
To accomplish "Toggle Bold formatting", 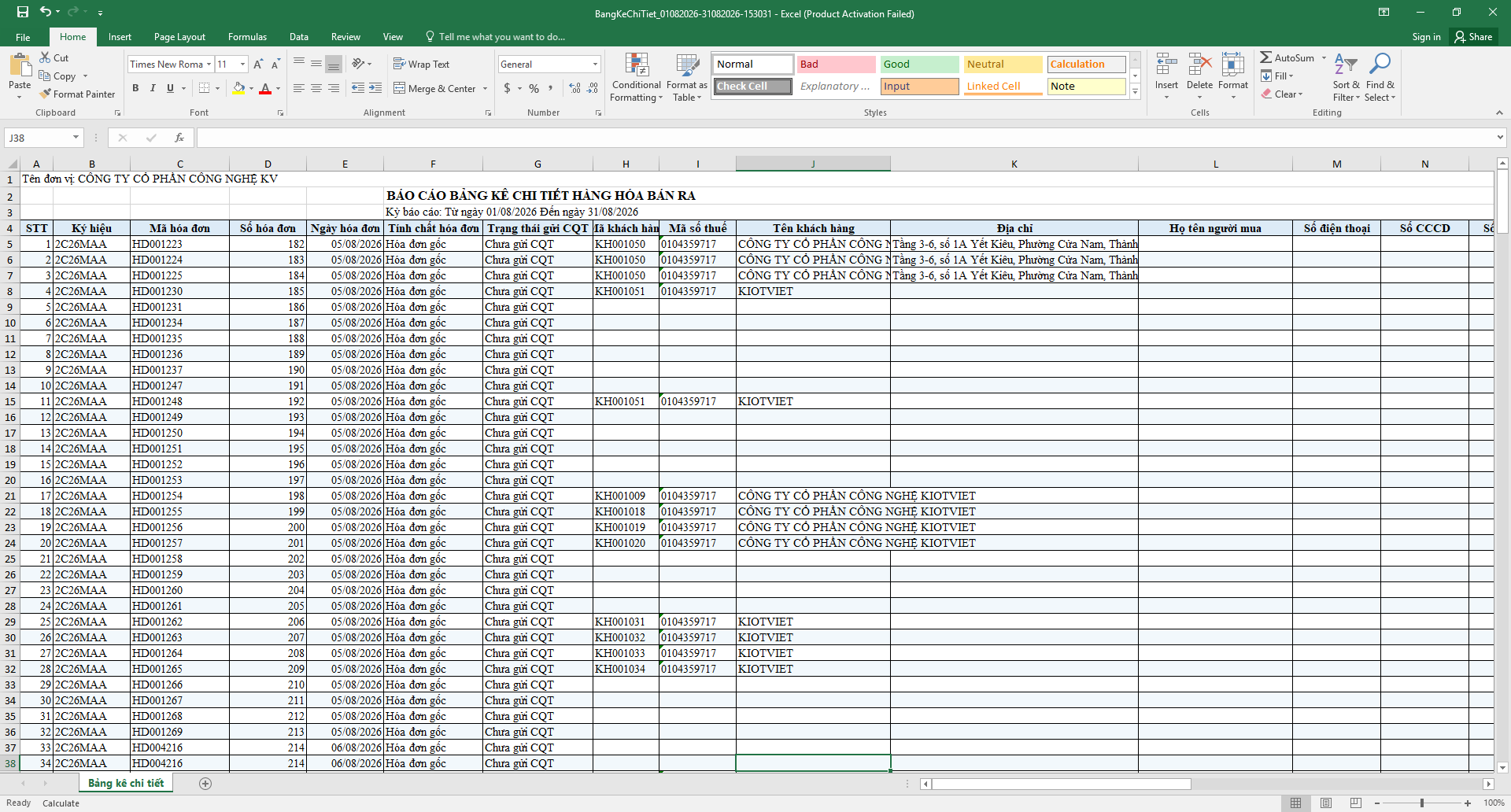I will click(135, 88).
